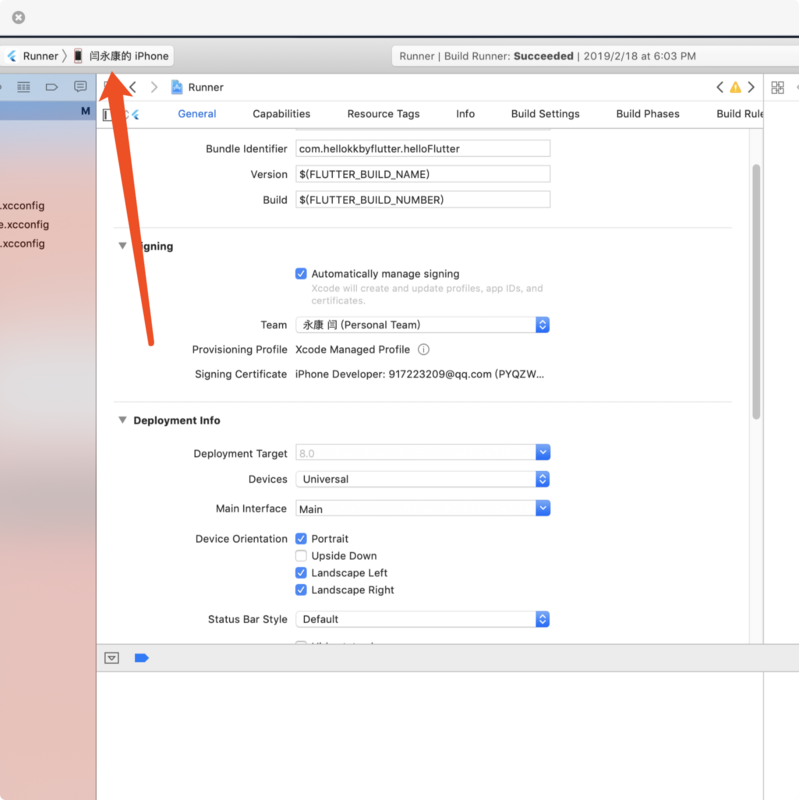
Task: Open the Team dropdown
Action: 422,325
